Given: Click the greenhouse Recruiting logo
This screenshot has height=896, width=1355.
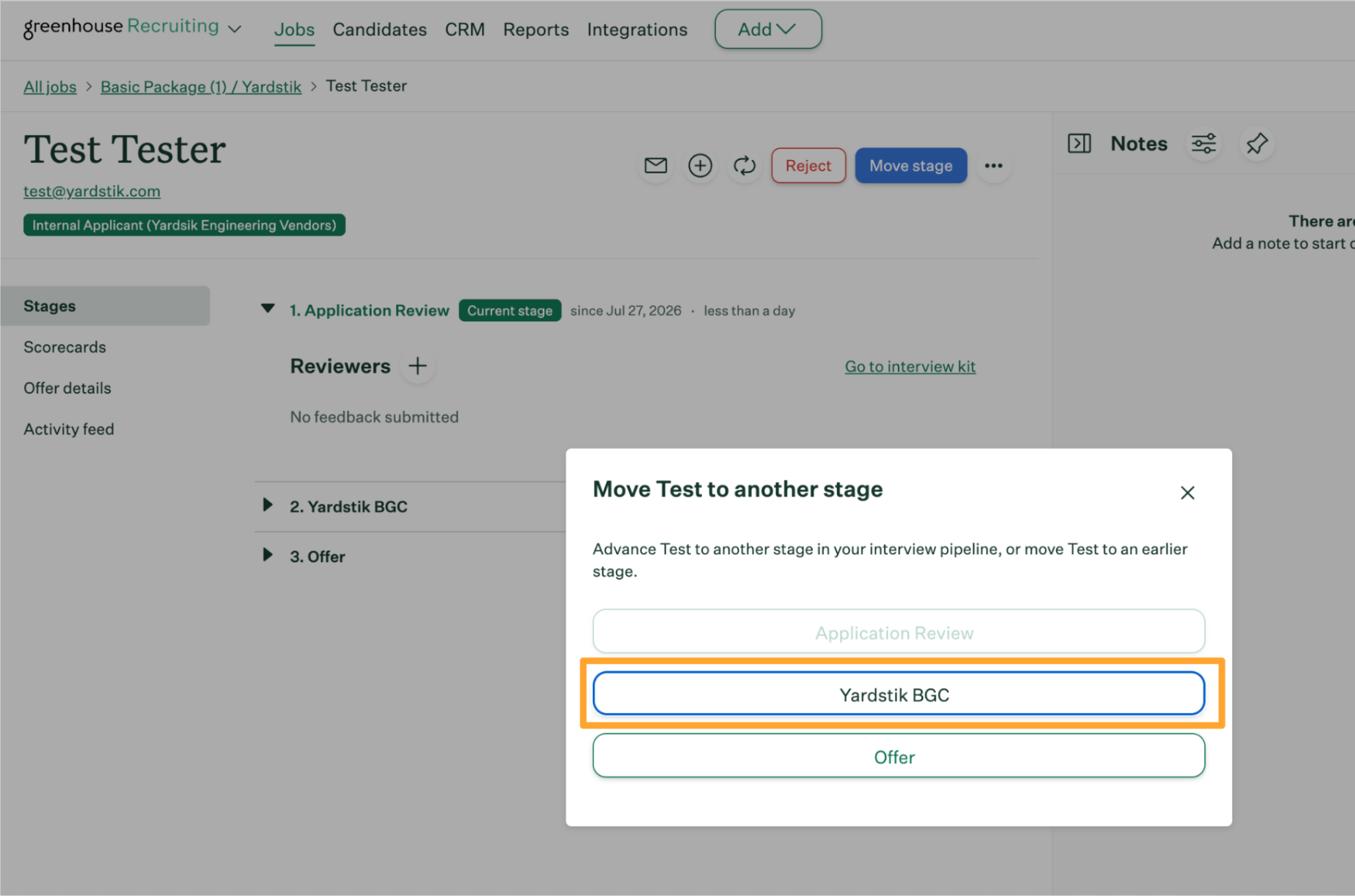Looking at the screenshot, I should (121, 27).
